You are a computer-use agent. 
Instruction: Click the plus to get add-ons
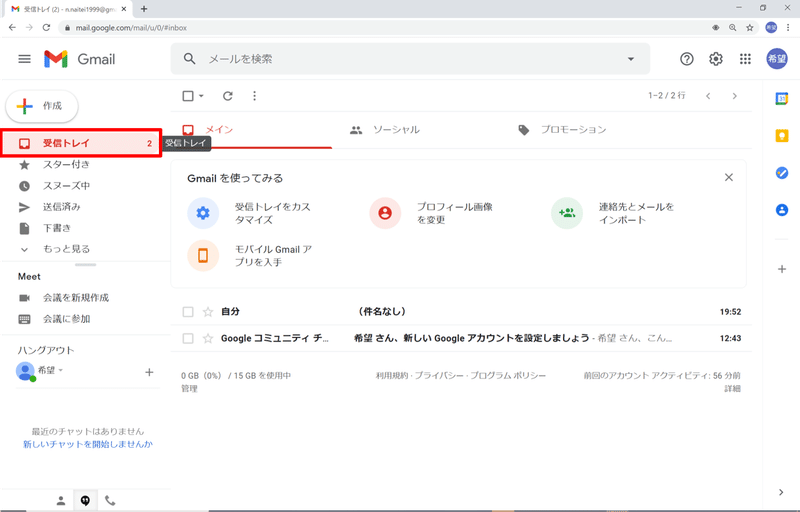(x=782, y=269)
